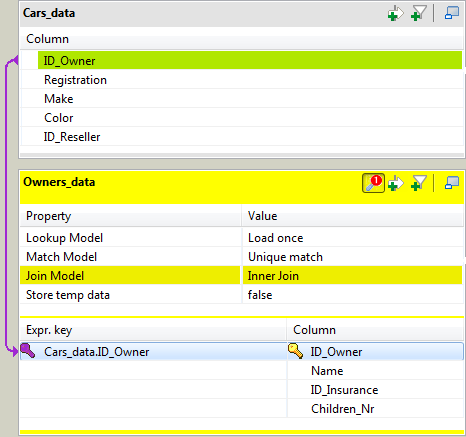This screenshot has height=437, width=466.
Task: Select highlighted ID_Owner row in Cars_data
Action: coord(250,61)
